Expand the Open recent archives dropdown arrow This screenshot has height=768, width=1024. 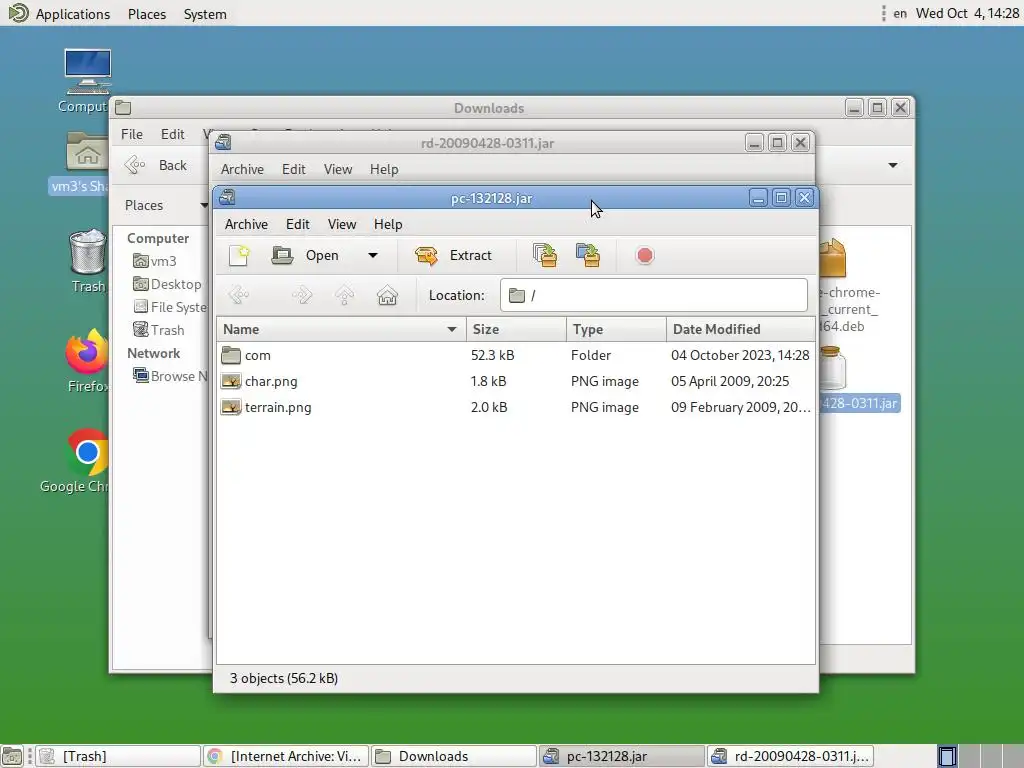373,255
